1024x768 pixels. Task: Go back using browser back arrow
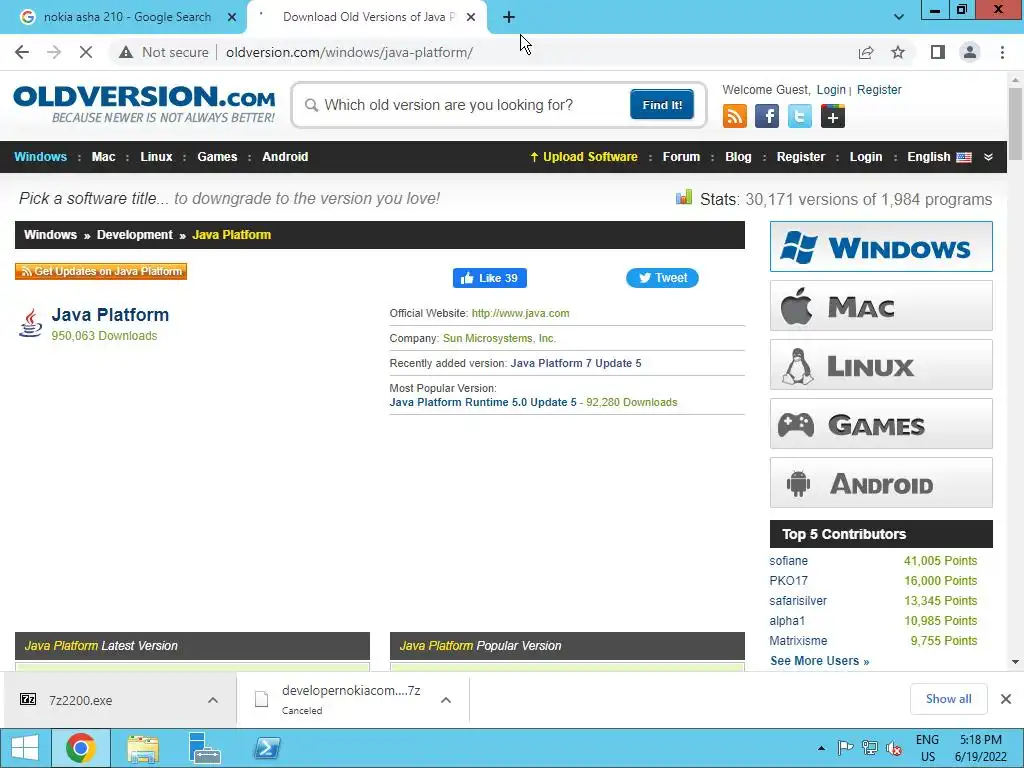(22, 52)
